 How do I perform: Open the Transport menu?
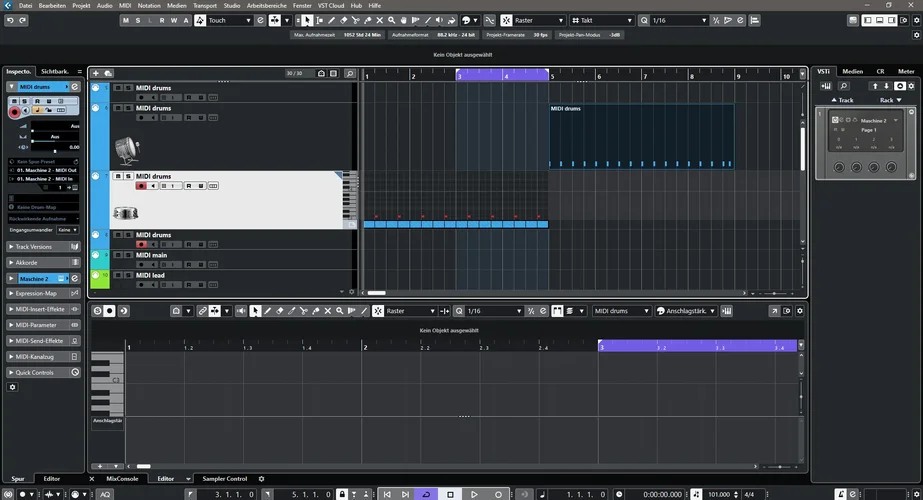click(204, 5)
